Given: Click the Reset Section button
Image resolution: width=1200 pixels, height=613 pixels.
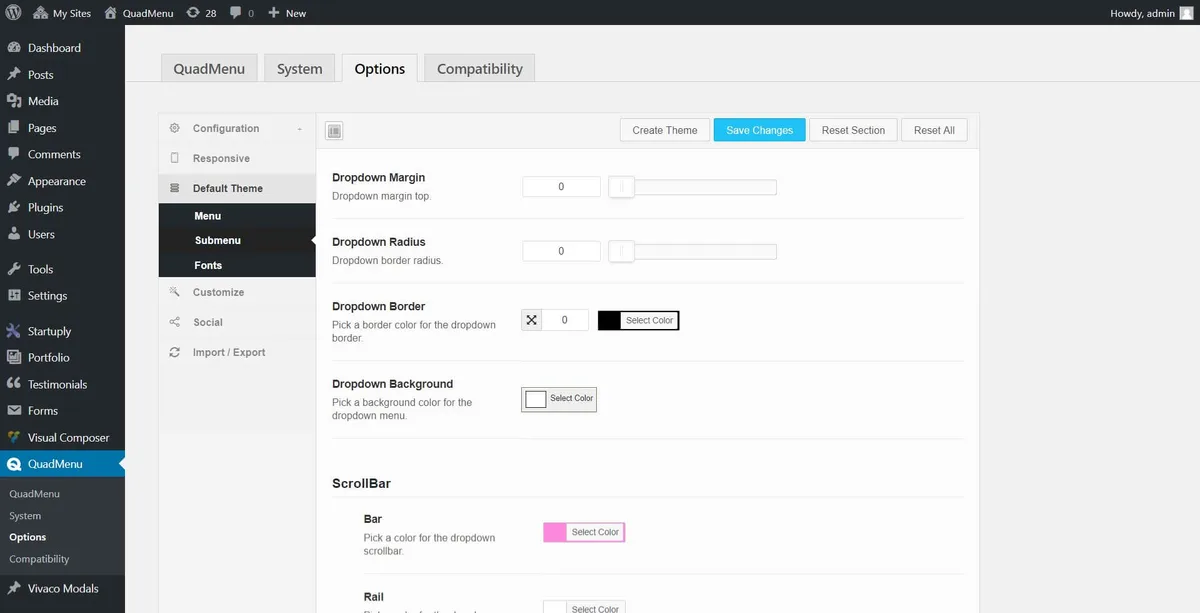Looking at the screenshot, I should point(853,130).
